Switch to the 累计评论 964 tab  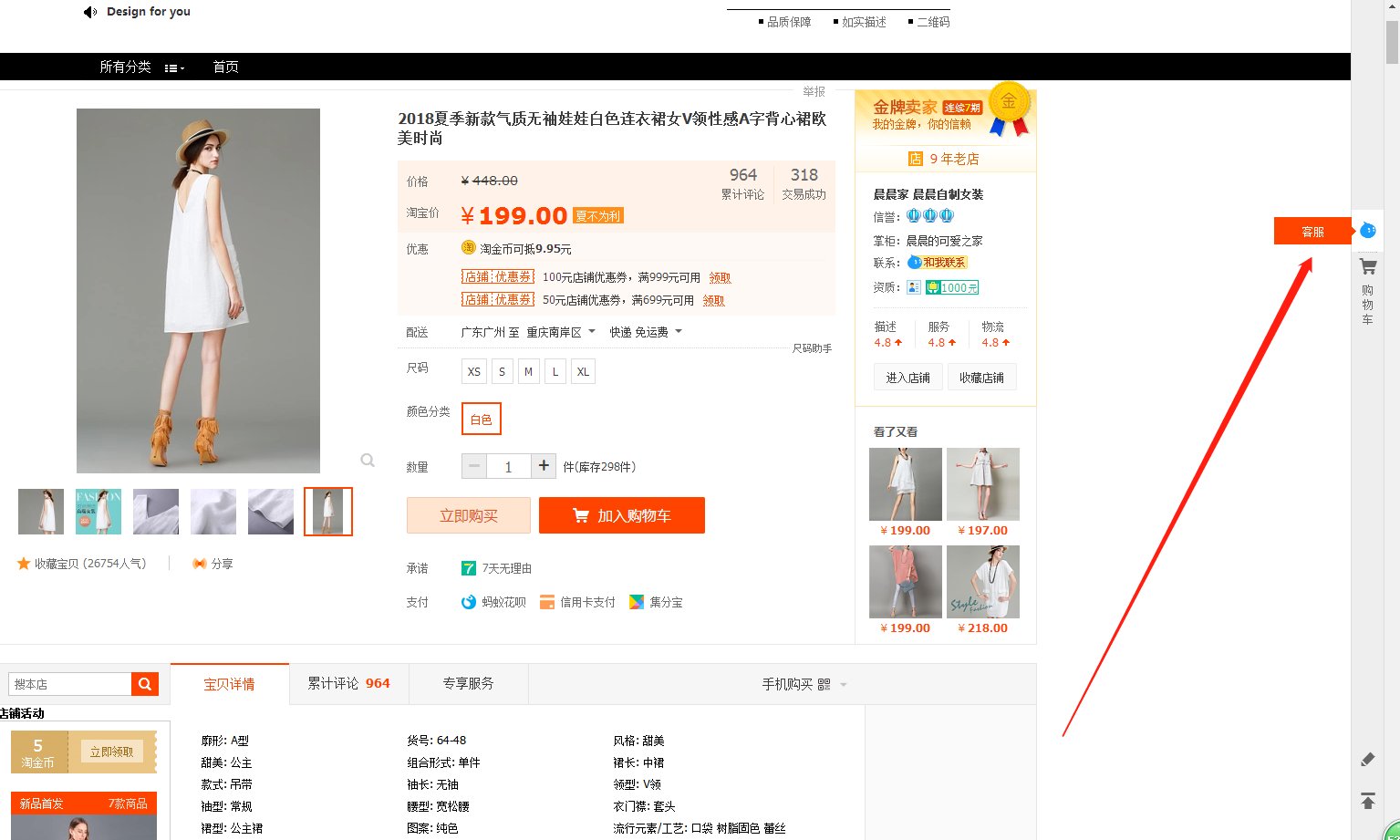tap(349, 682)
